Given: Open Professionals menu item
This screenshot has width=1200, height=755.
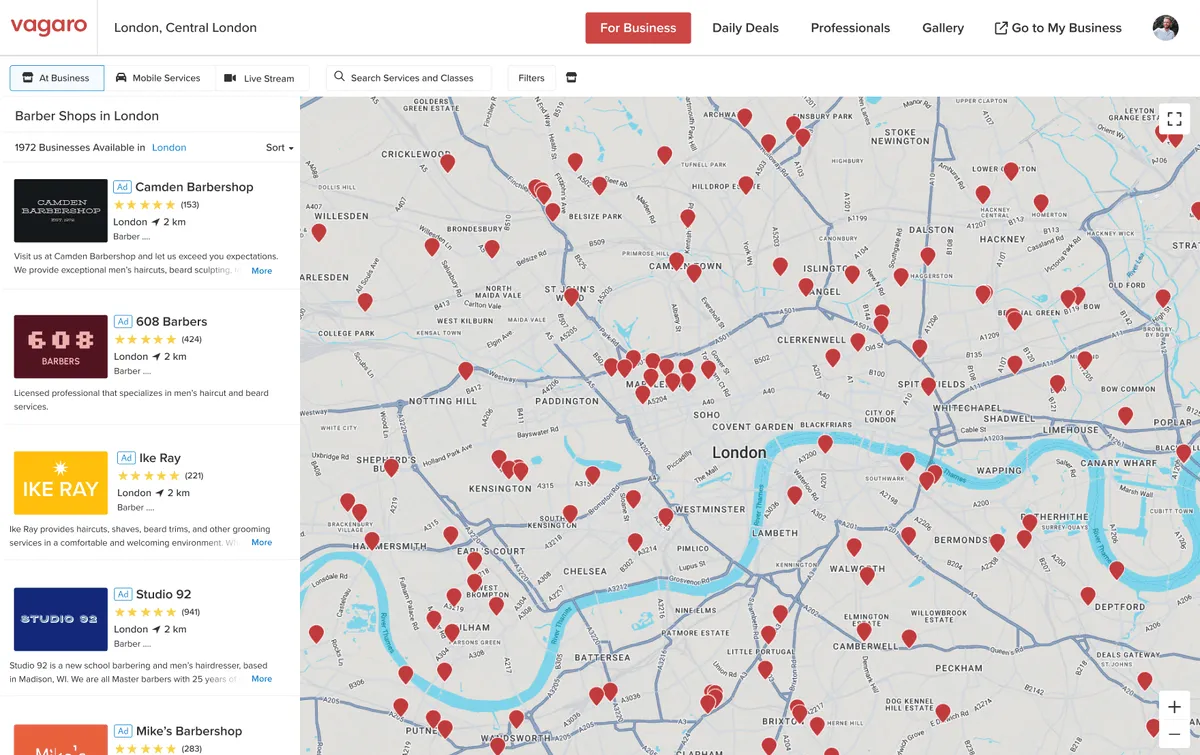Looking at the screenshot, I should click(850, 28).
